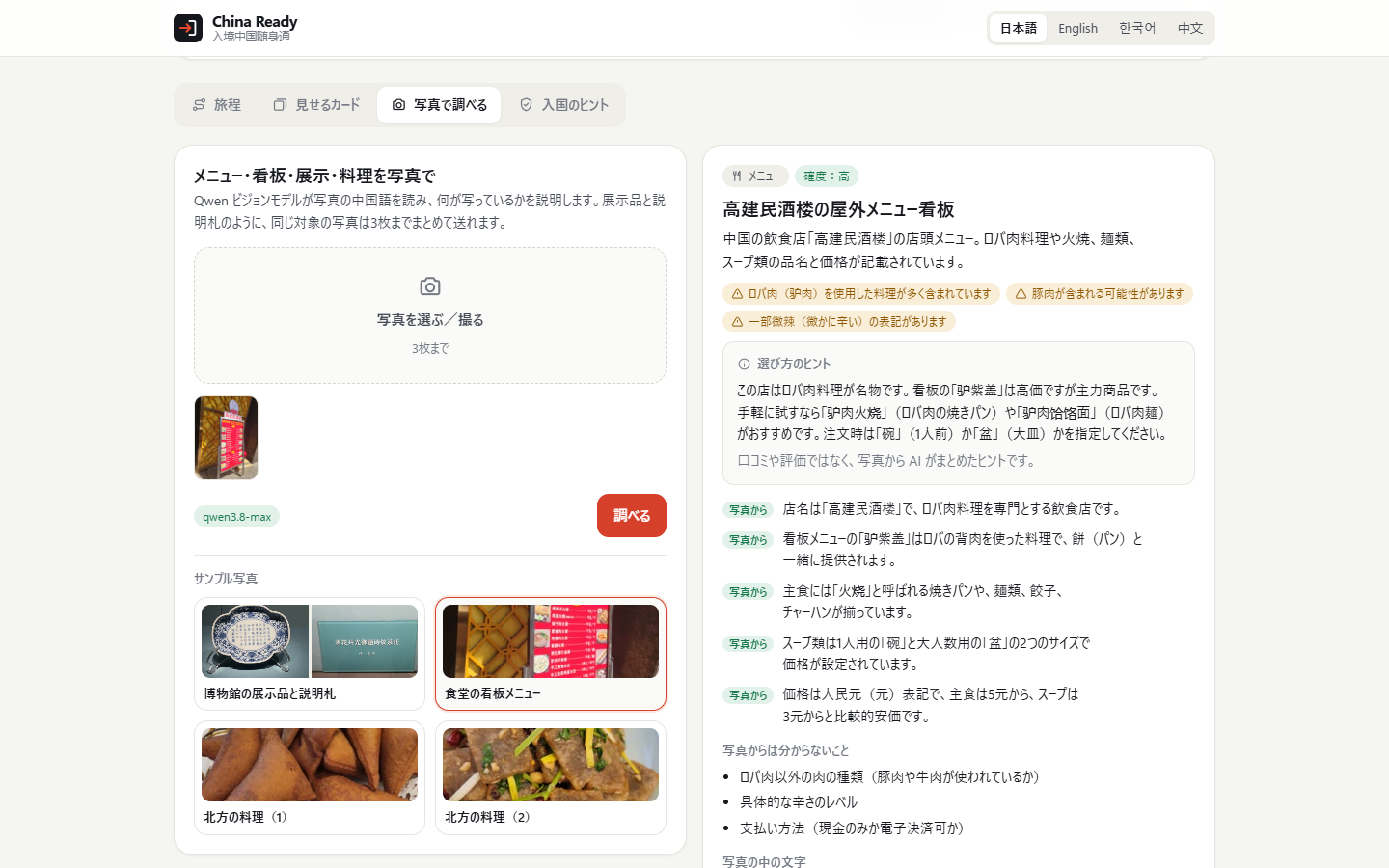Click the red 調べる button
Image resolution: width=1389 pixels, height=868 pixels.
(x=632, y=515)
